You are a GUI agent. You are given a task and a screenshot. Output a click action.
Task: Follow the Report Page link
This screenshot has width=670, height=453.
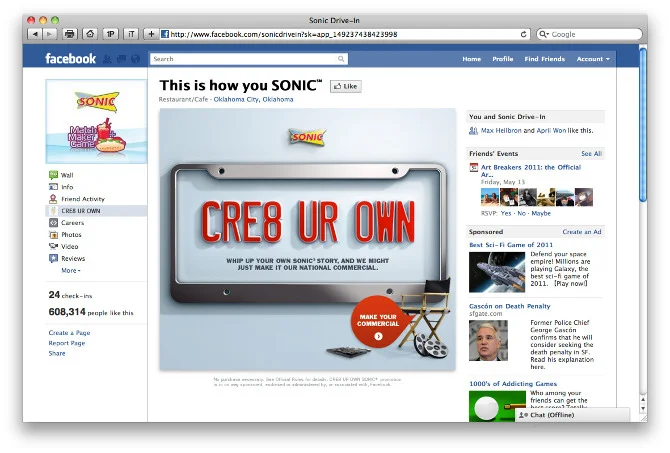[67, 343]
